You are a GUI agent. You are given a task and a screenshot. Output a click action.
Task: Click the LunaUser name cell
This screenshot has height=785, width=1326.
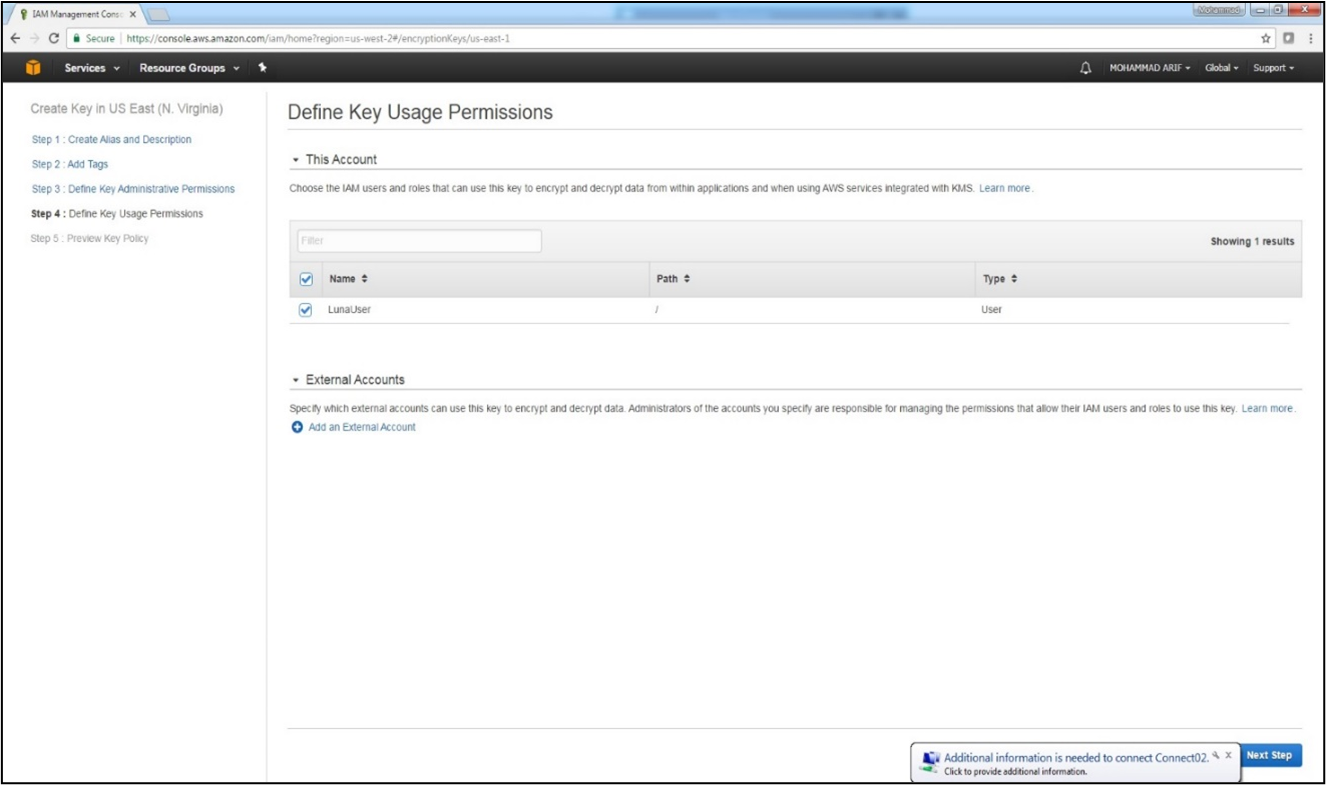click(x=349, y=310)
